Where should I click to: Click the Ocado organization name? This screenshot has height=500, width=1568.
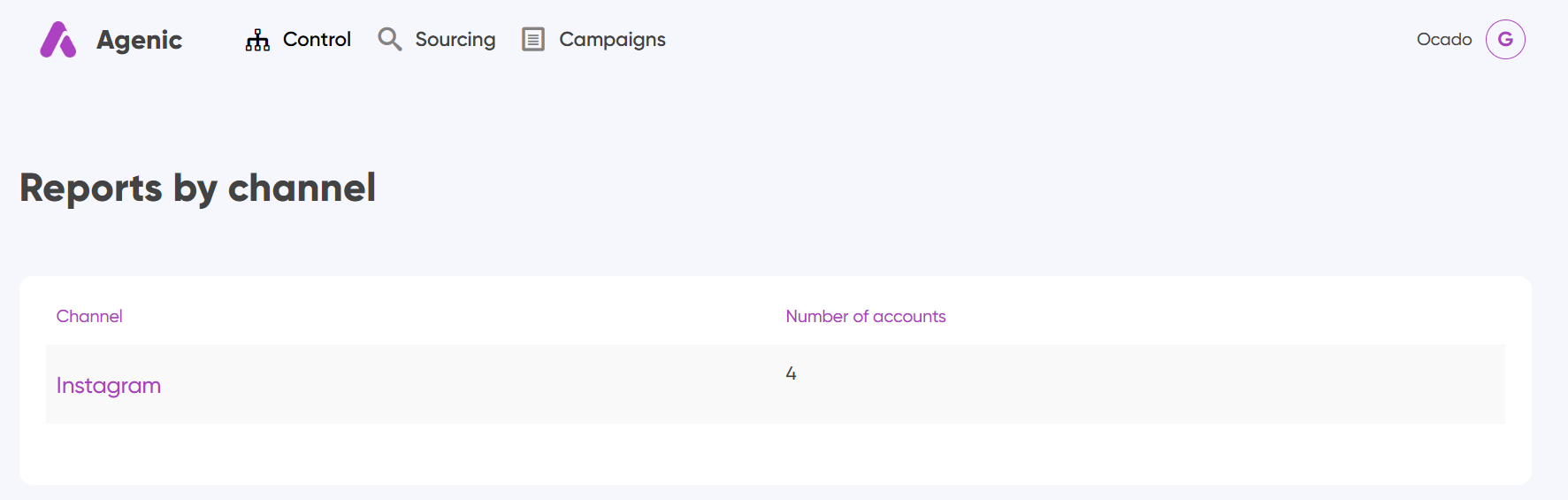click(x=1443, y=40)
